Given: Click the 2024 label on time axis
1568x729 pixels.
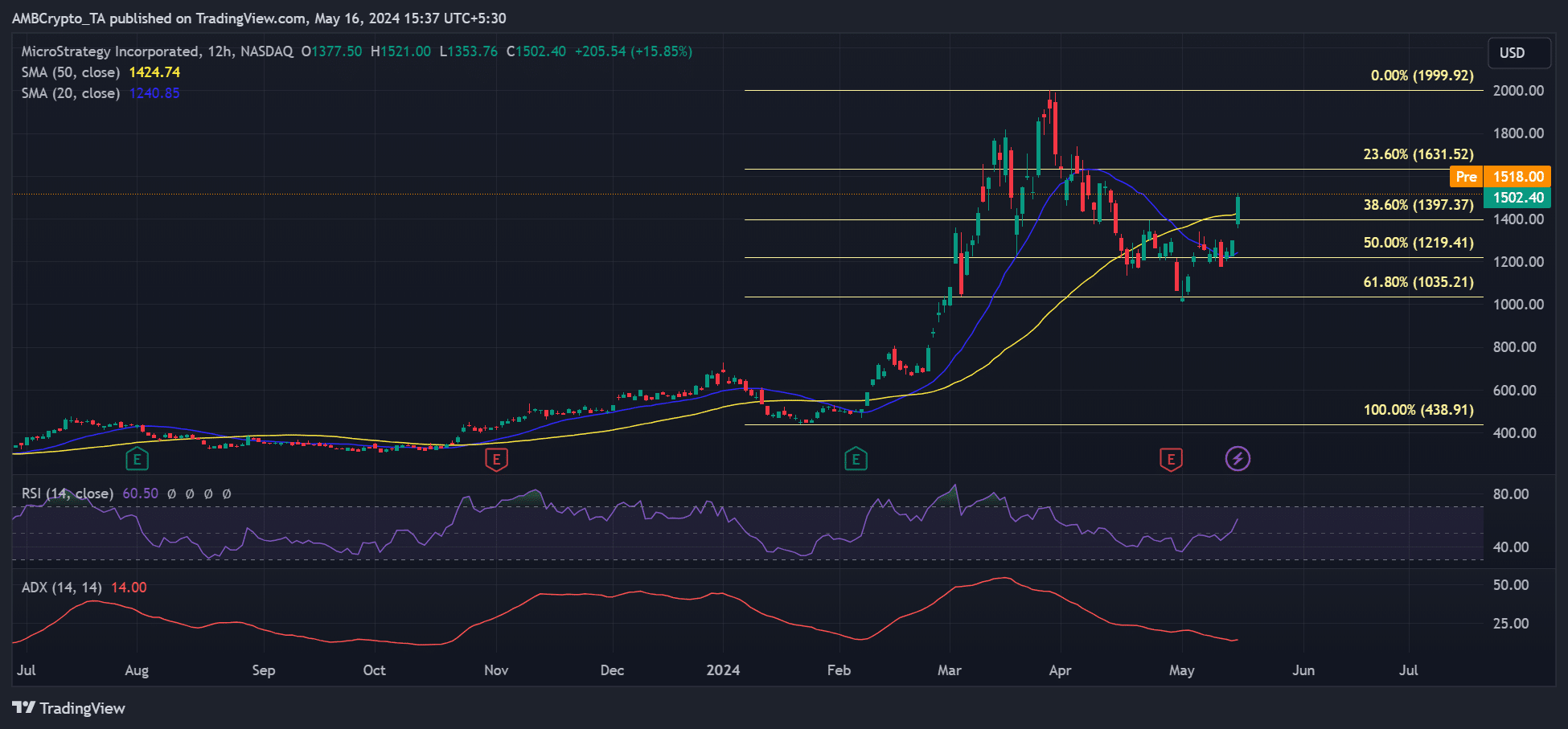Looking at the screenshot, I should click(x=723, y=670).
